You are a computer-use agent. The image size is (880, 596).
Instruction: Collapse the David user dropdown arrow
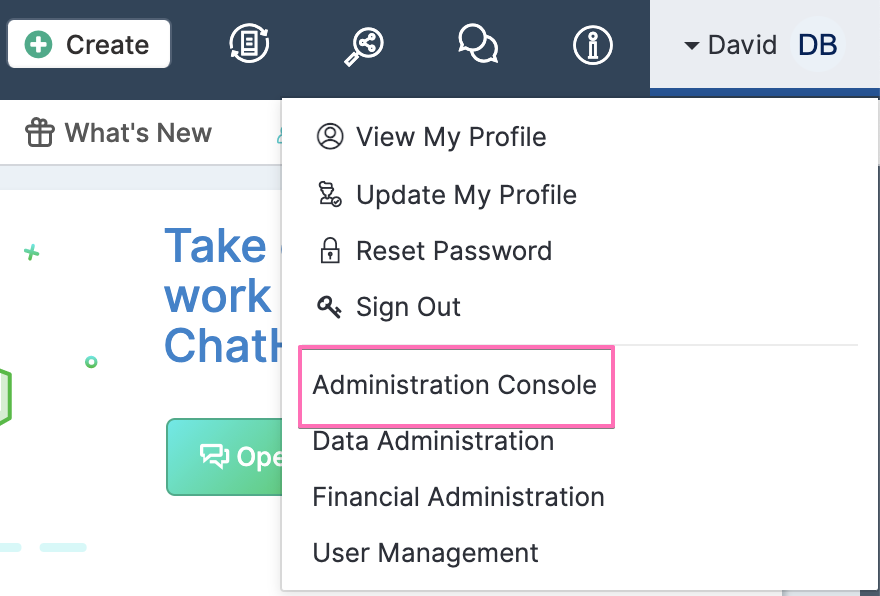point(691,45)
